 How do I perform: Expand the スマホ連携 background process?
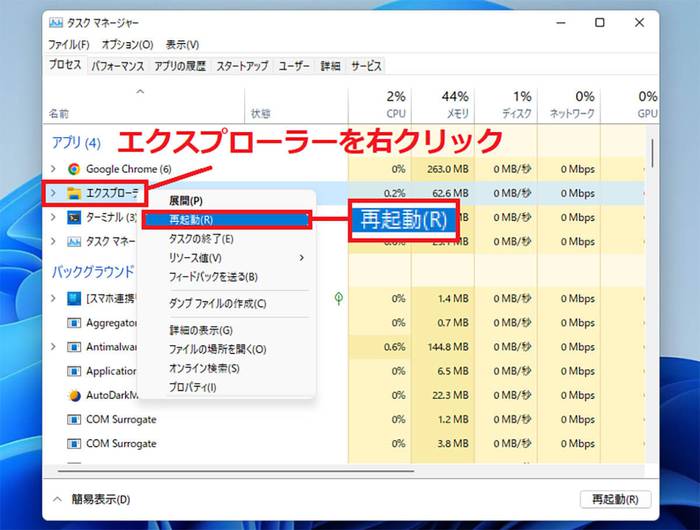tap(53, 298)
